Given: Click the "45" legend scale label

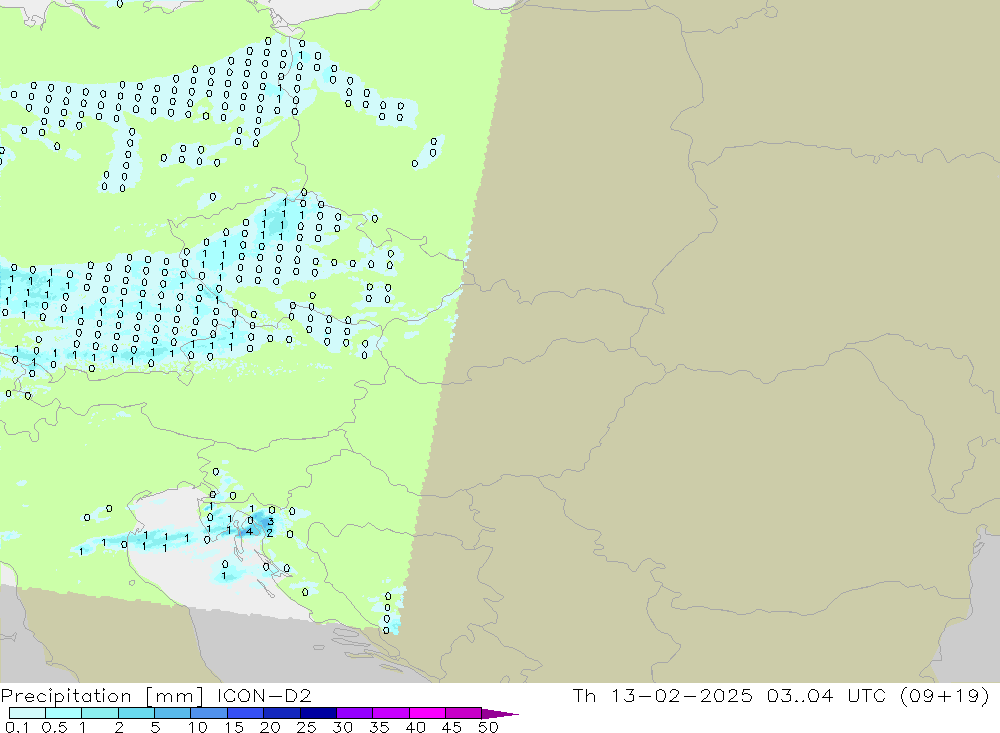Looking at the screenshot, I should pos(452,727).
